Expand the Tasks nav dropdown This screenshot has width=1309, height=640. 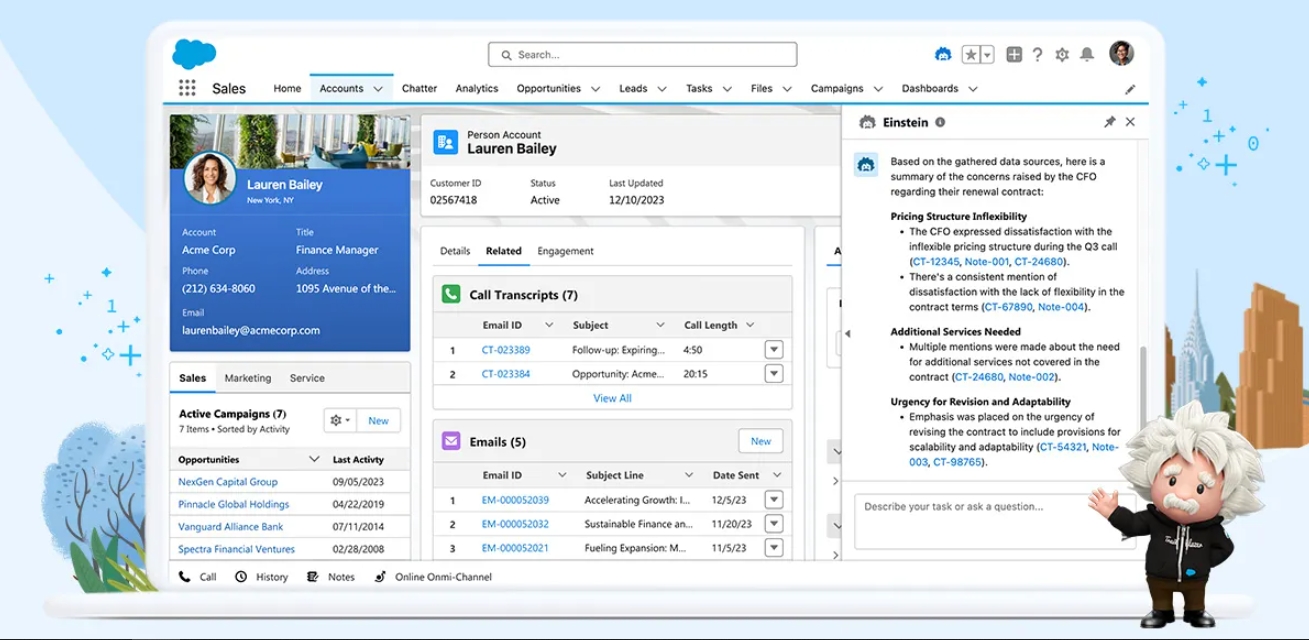click(x=727, y=89)
